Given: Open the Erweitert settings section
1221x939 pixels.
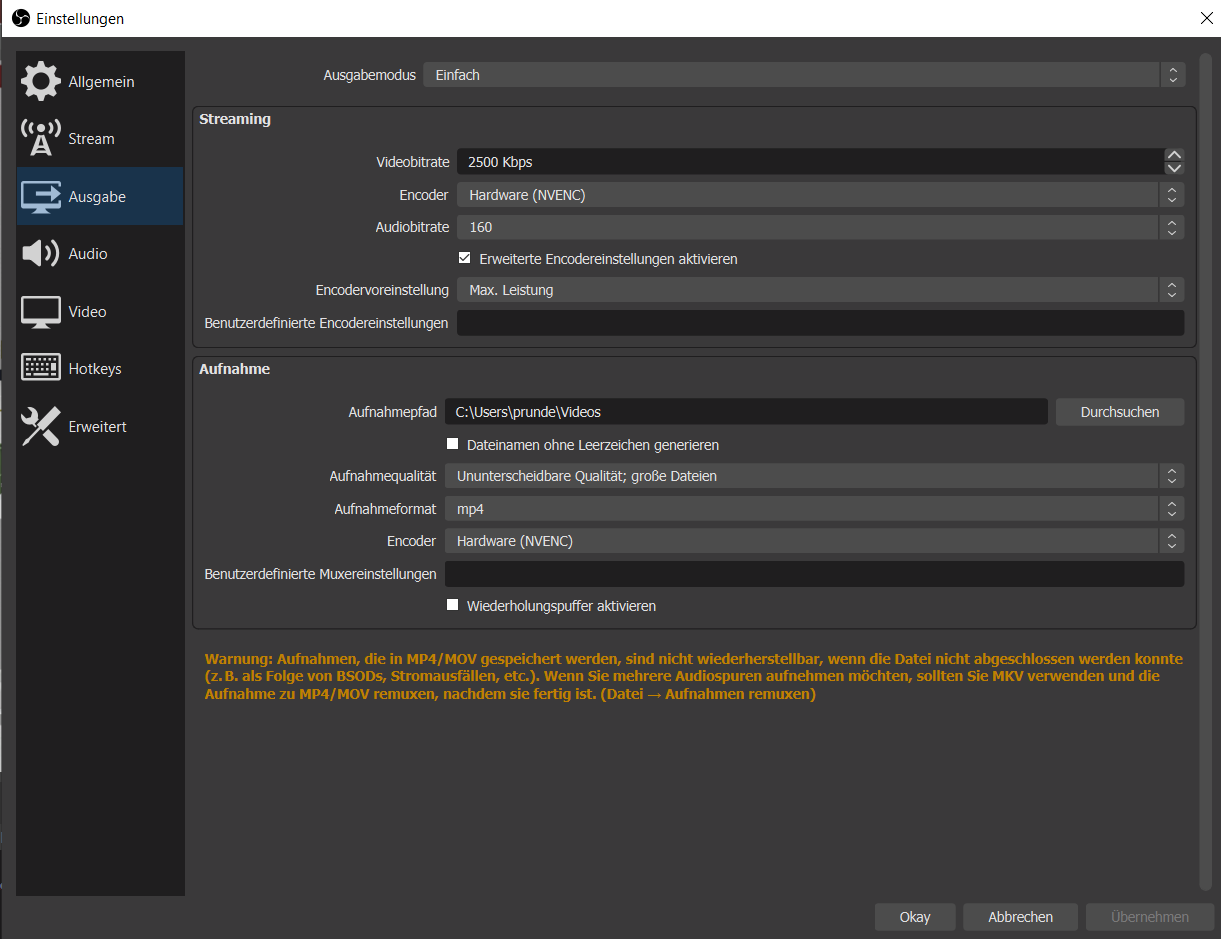Looking at the screenshot, I should [x=100, y=427].
